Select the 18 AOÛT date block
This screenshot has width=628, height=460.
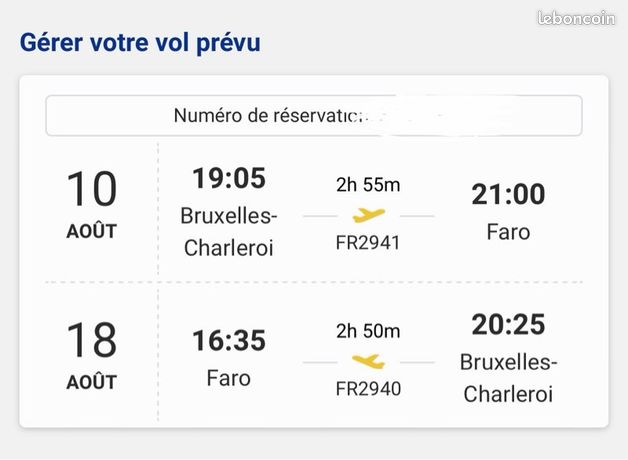tap(92, 355)
